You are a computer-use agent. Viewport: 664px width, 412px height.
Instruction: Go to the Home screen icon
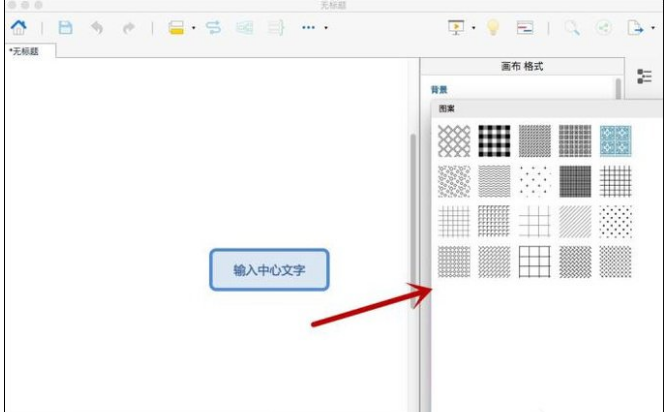[19, 28]
